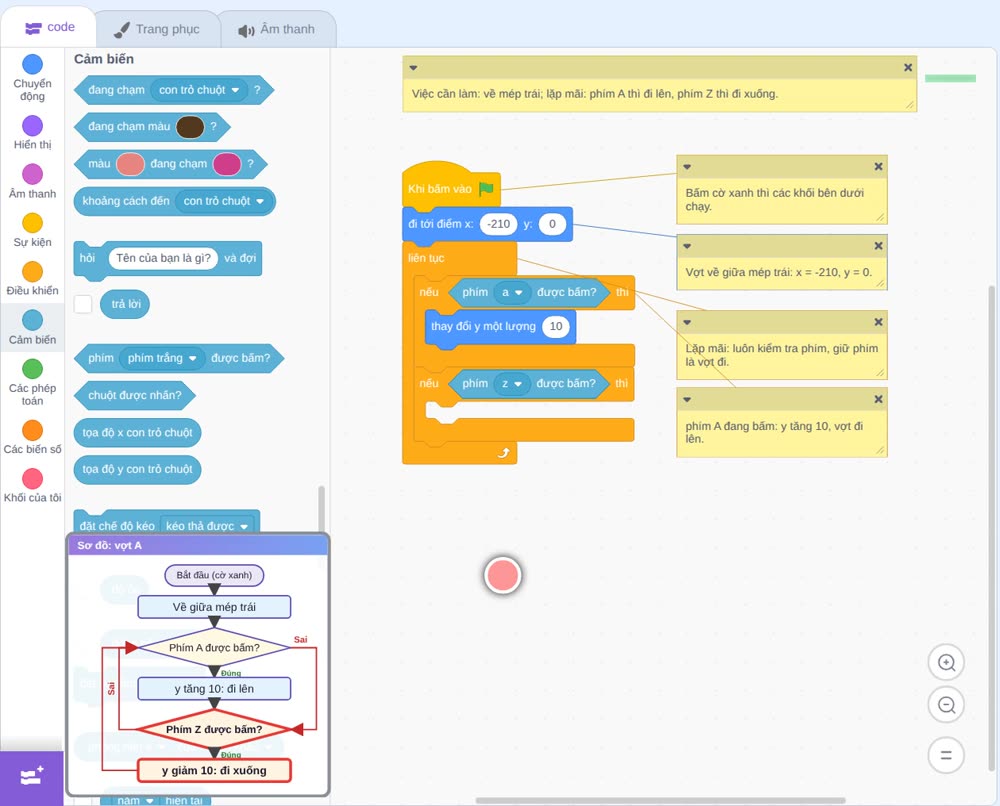Open 'con trỏ chuột' dropdown in đang chạm block
The width and height of the screenshot is (1000, 806).
click(199, 91)
